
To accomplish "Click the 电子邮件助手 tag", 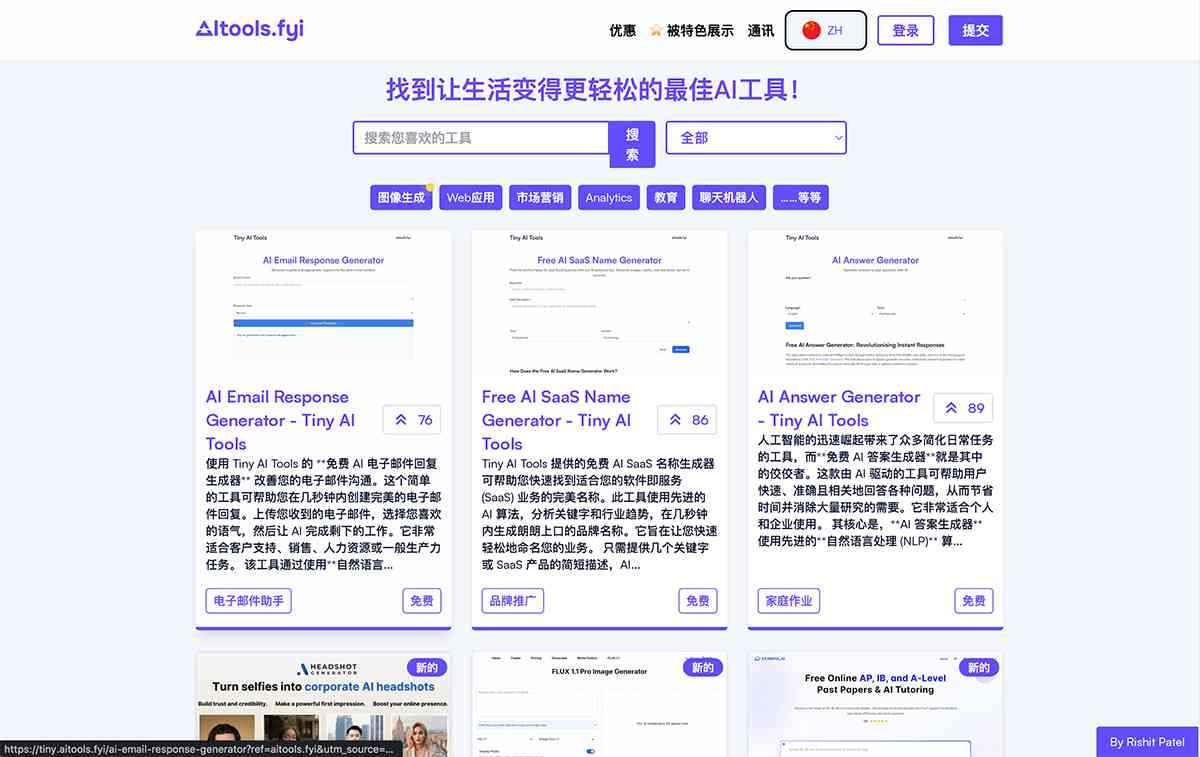I will tap(249, 601).
